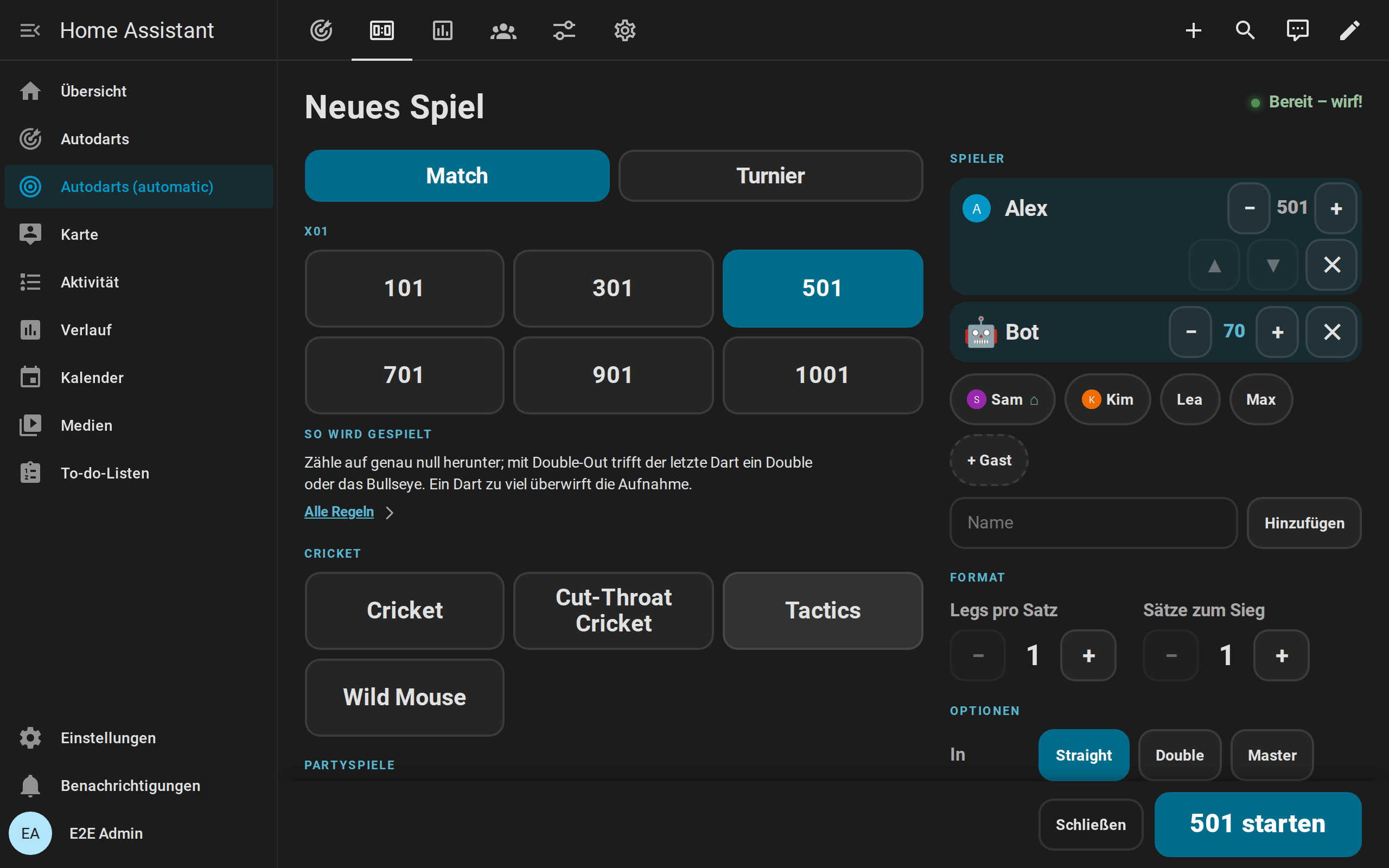Move Alex up in player order
Screen dimensions: 1389x868
click(1214, 265)
